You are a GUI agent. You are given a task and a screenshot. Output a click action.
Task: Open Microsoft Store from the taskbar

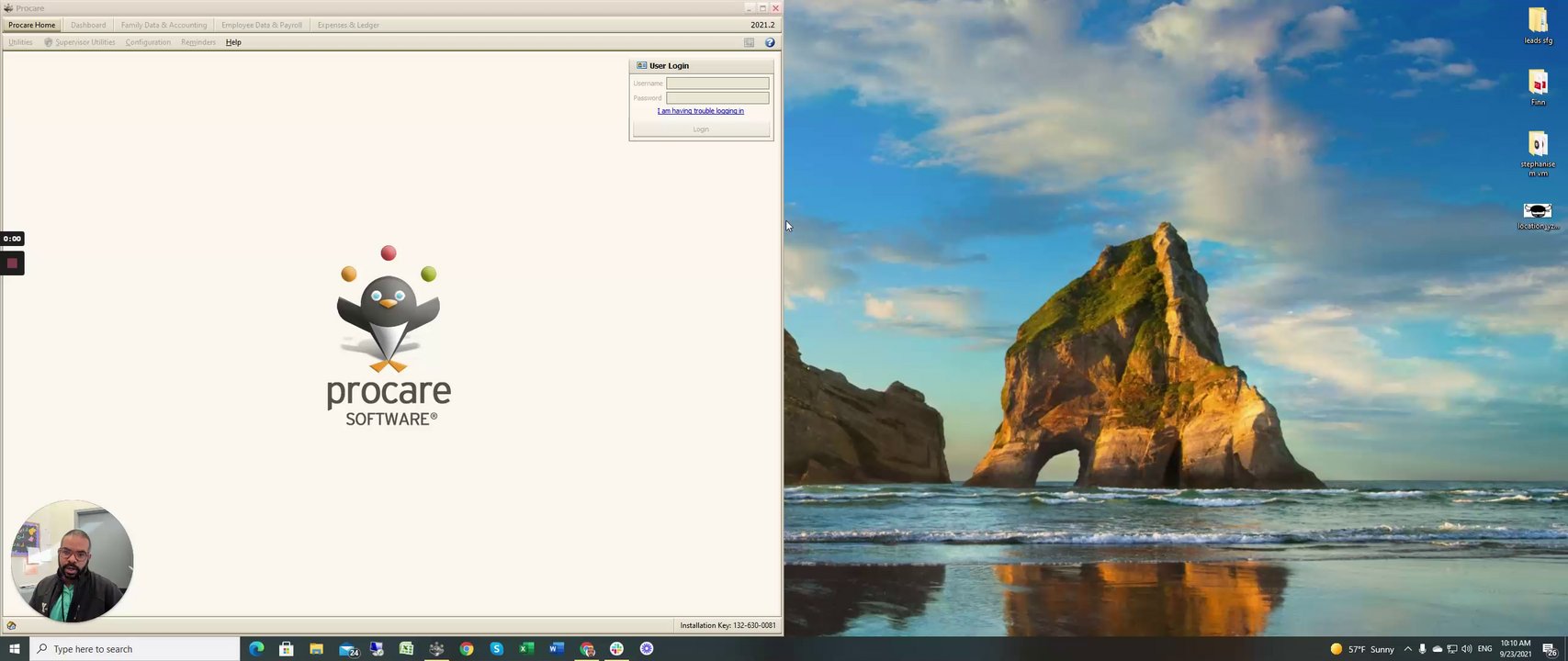287,649
